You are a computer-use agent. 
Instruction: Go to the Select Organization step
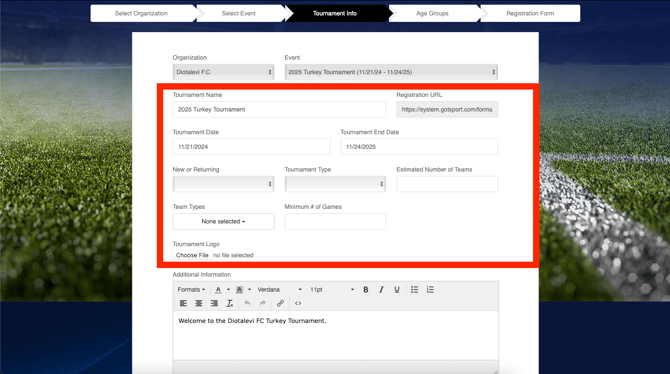tap(141, 13)
